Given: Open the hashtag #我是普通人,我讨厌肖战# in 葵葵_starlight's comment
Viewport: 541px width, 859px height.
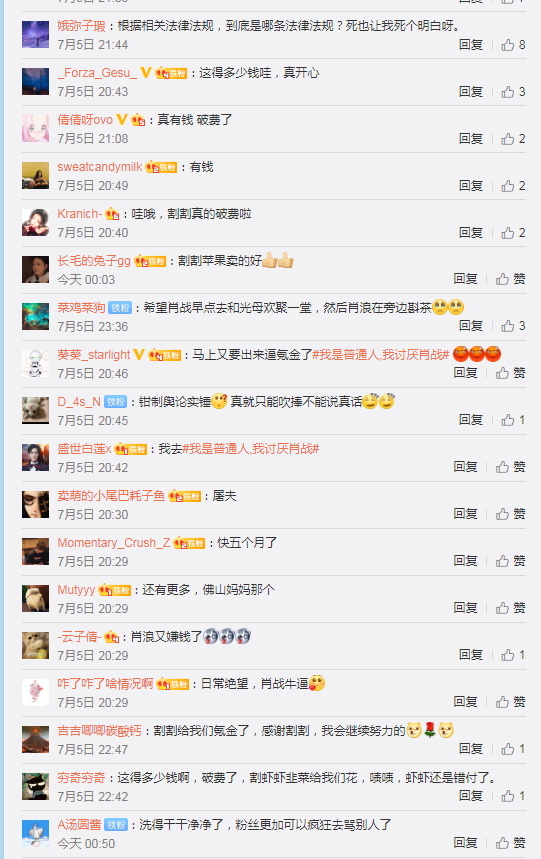Looking at the screenshot, I should (381, 355).
